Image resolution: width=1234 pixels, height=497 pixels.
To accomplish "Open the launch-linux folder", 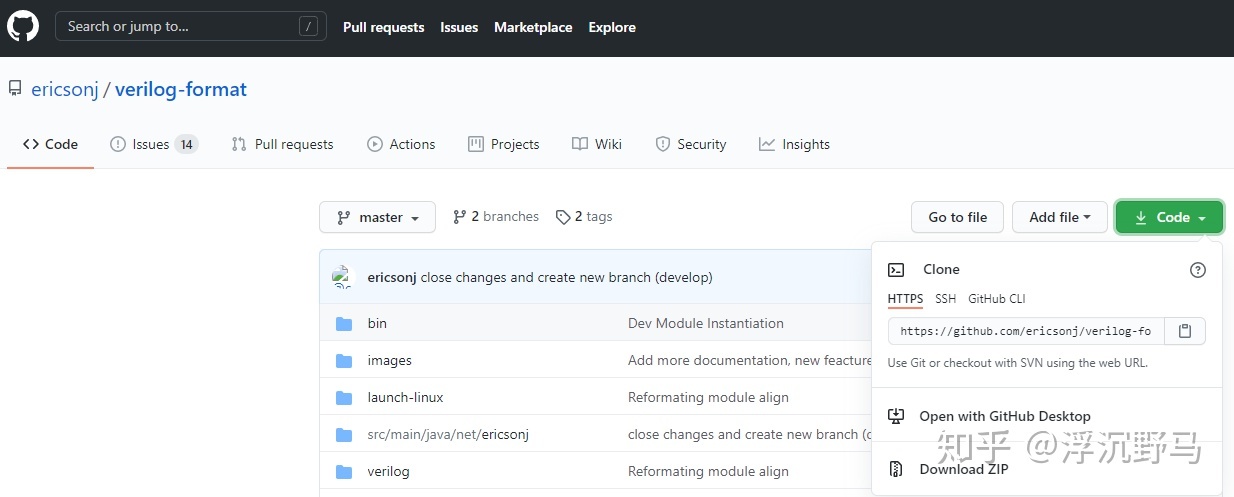I will [405, 397].
